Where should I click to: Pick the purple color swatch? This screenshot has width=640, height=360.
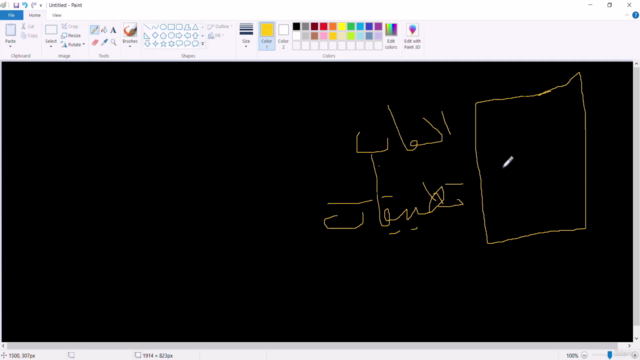tap(378, 27)
